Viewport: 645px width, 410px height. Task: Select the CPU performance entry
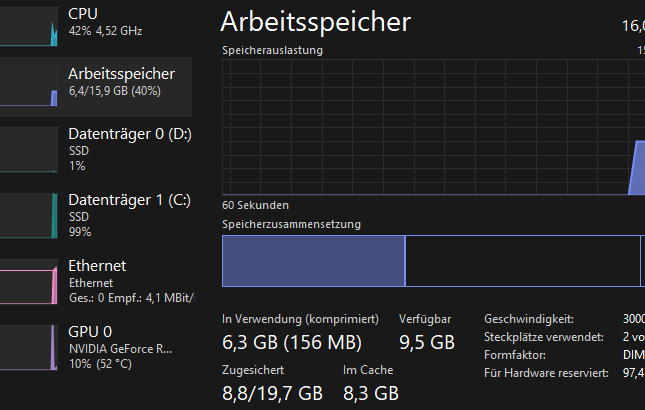96,25
